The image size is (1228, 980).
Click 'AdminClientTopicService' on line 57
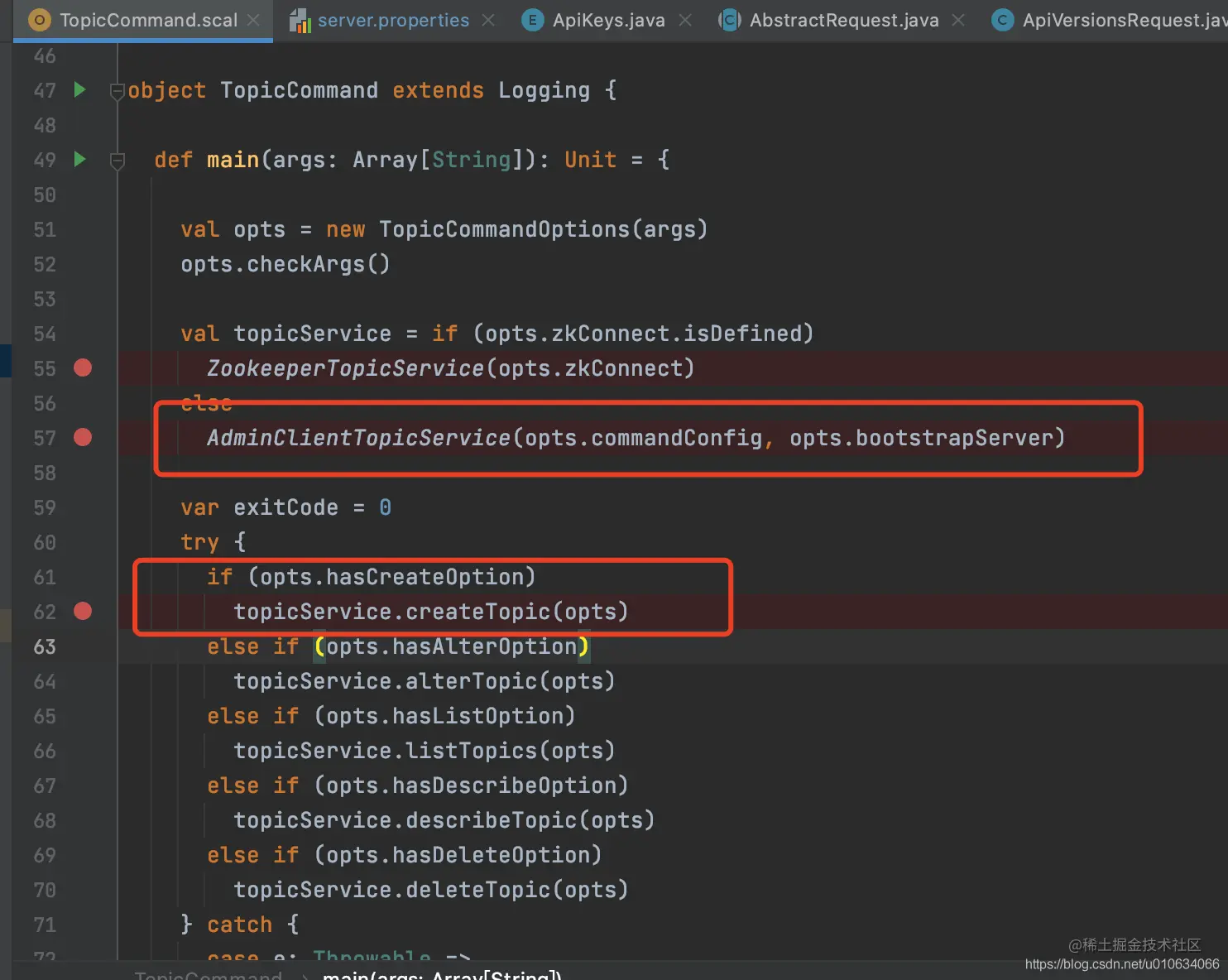click(x=359, y=438)
